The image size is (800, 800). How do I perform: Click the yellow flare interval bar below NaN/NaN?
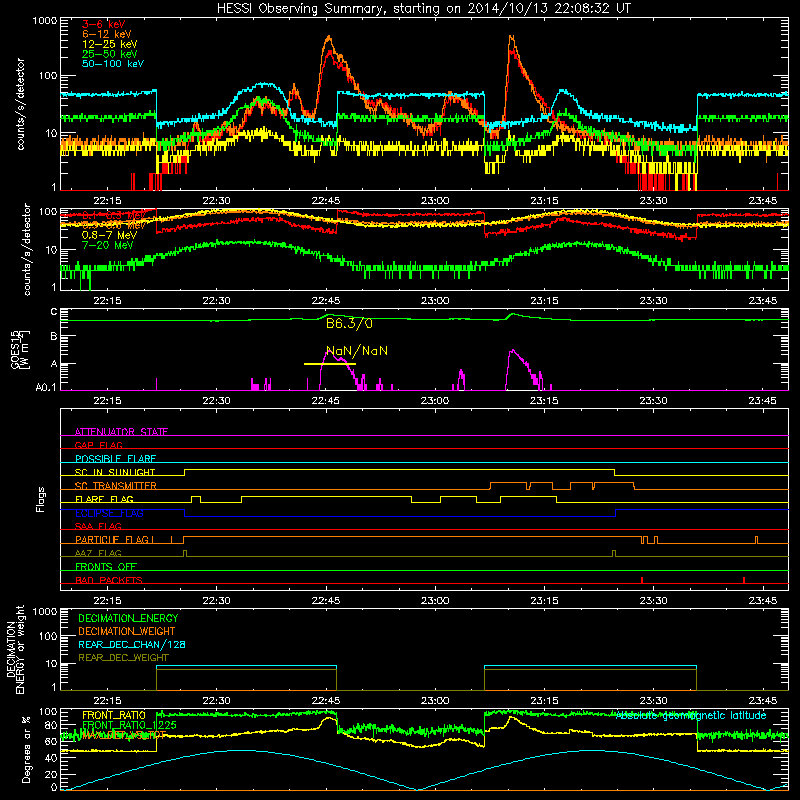pyautogui.click(x=330, y=364)
